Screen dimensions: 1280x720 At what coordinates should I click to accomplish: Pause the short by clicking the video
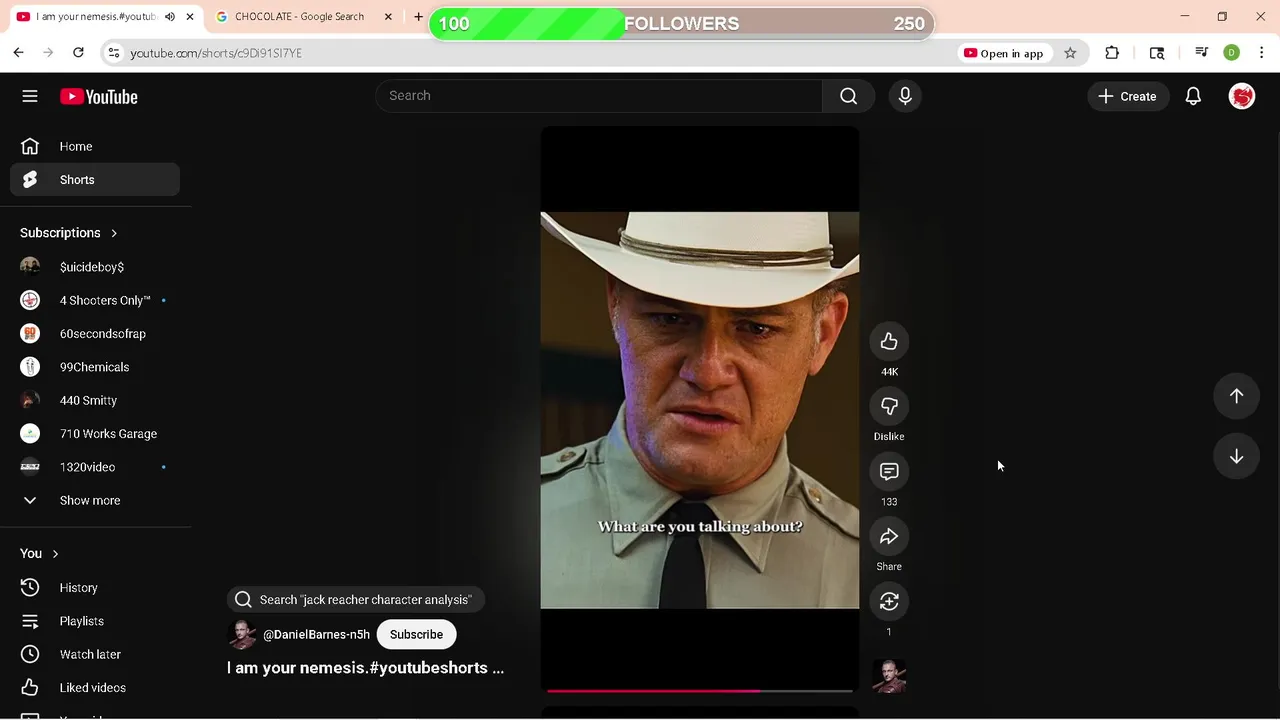click(699, 409)
